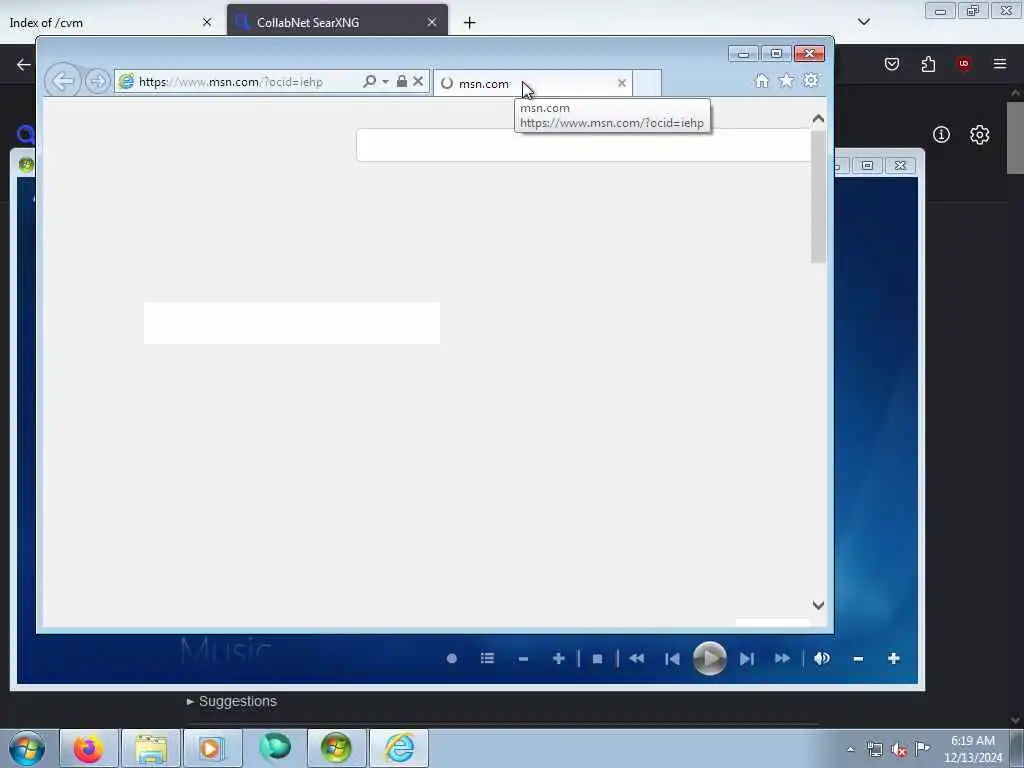Expand the Suggestions section
The height and width of the screenshot is (768, 1024).
tap(232, 701)
